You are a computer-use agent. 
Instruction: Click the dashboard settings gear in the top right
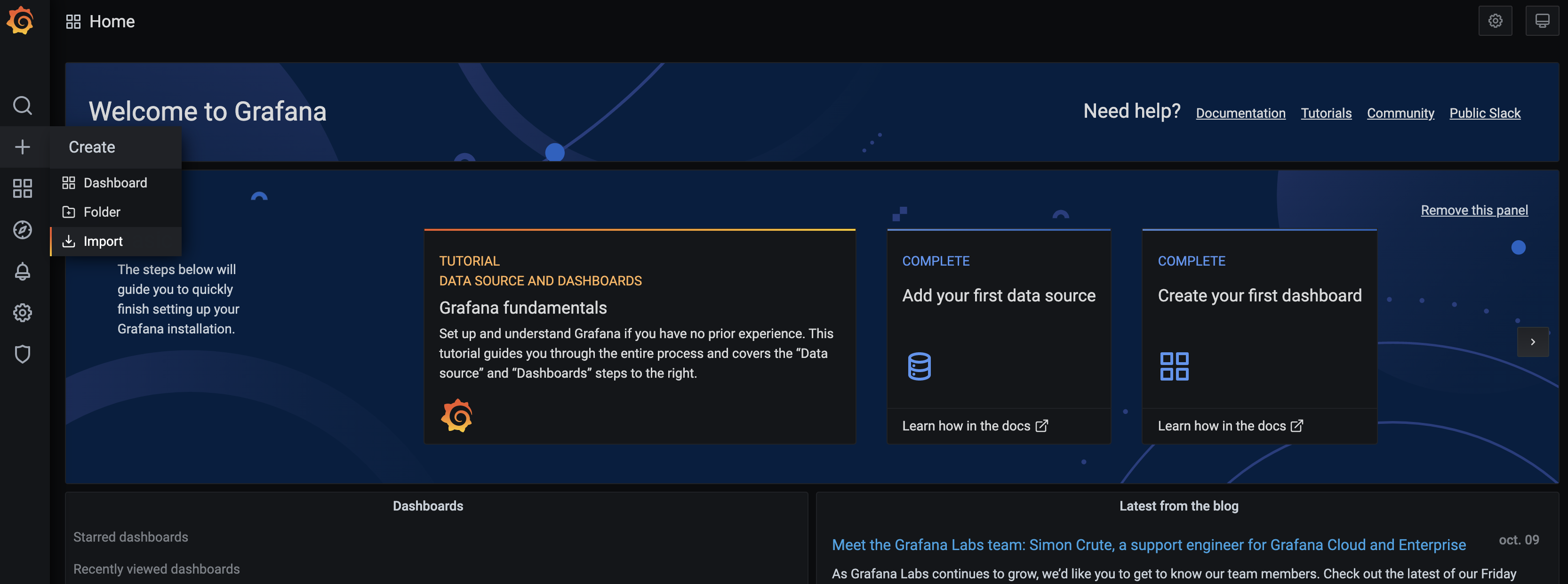[x=1495, y=21]
